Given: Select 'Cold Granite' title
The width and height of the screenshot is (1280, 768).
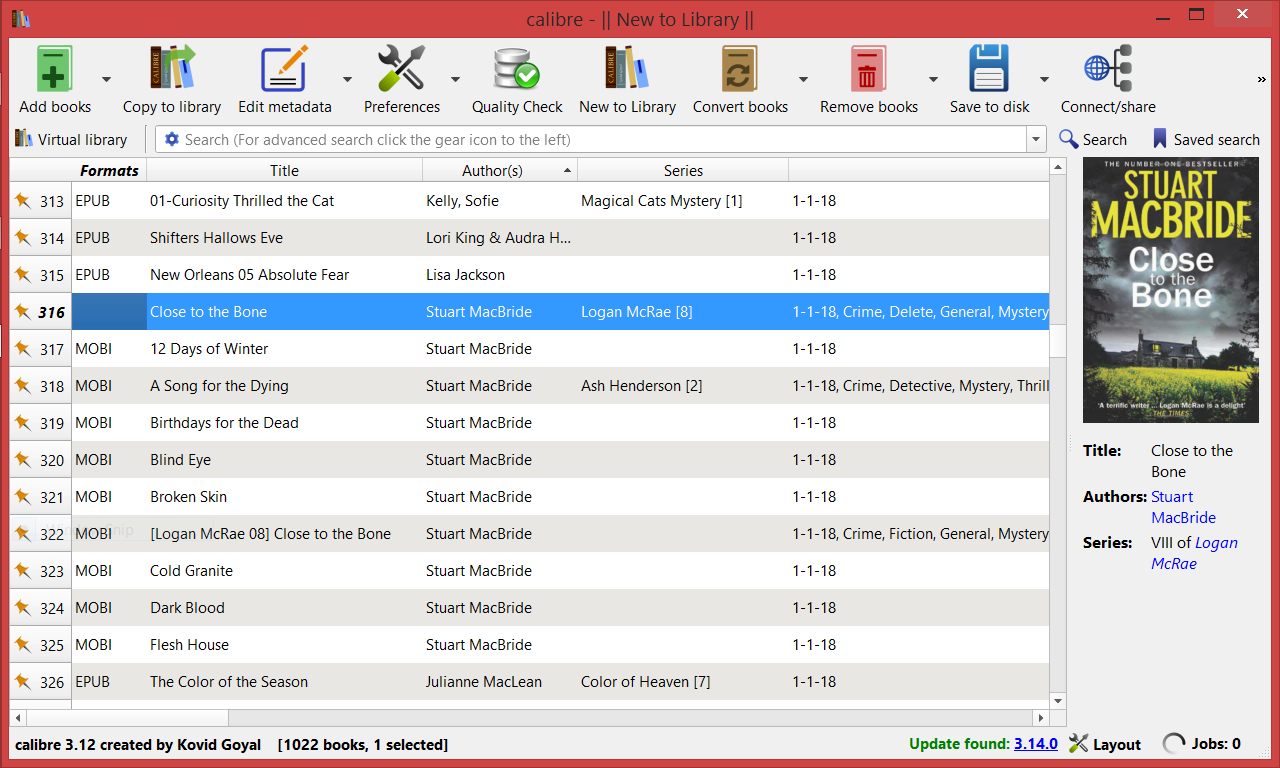Looking at the screenshot, I should click(x=191, y=571).
